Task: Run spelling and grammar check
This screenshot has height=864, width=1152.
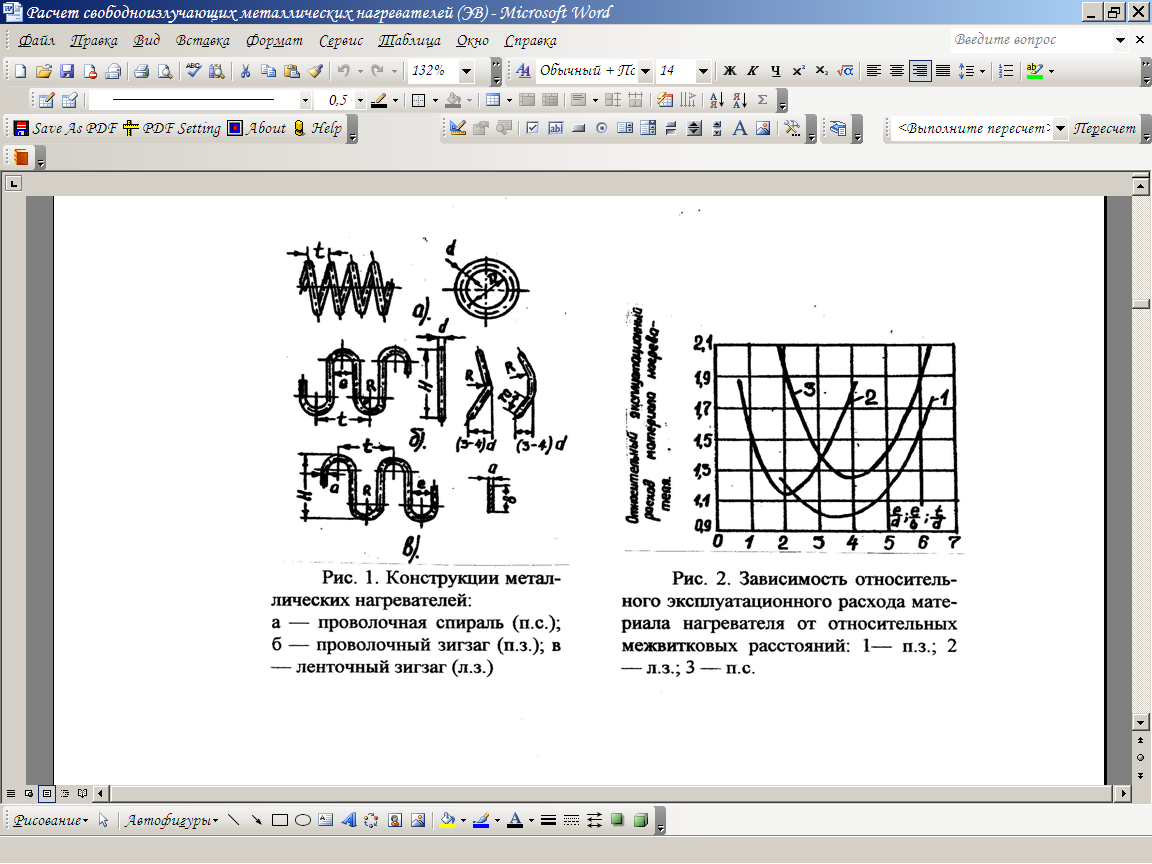Action: click(193, 71)
